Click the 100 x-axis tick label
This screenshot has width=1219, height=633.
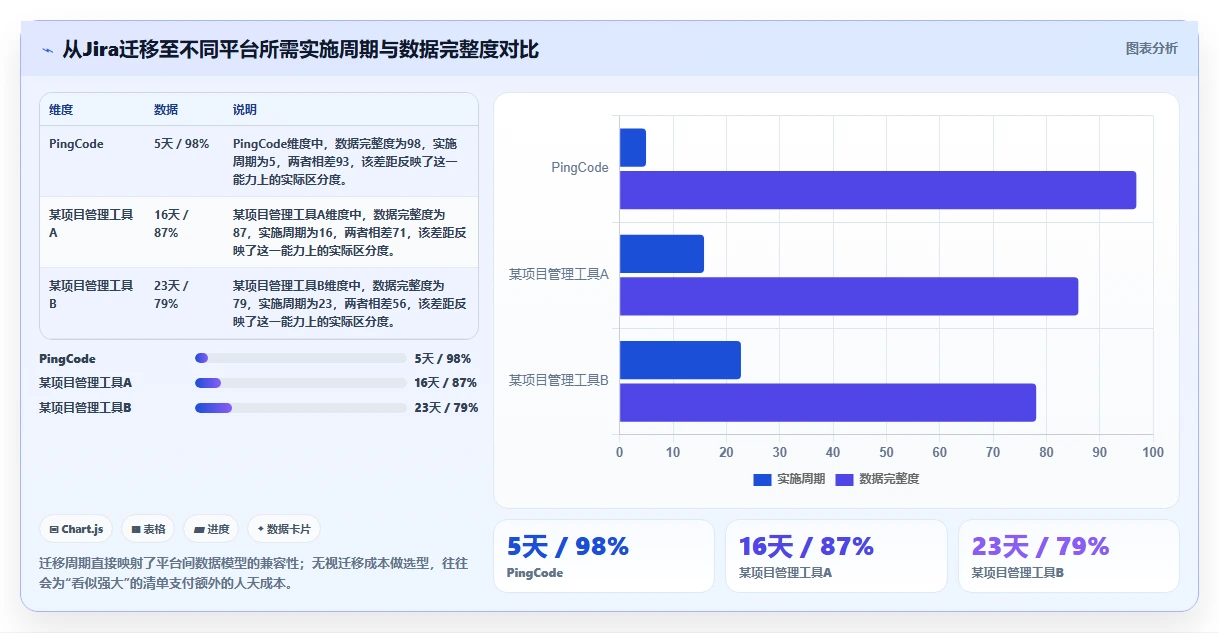point(1153,453)
